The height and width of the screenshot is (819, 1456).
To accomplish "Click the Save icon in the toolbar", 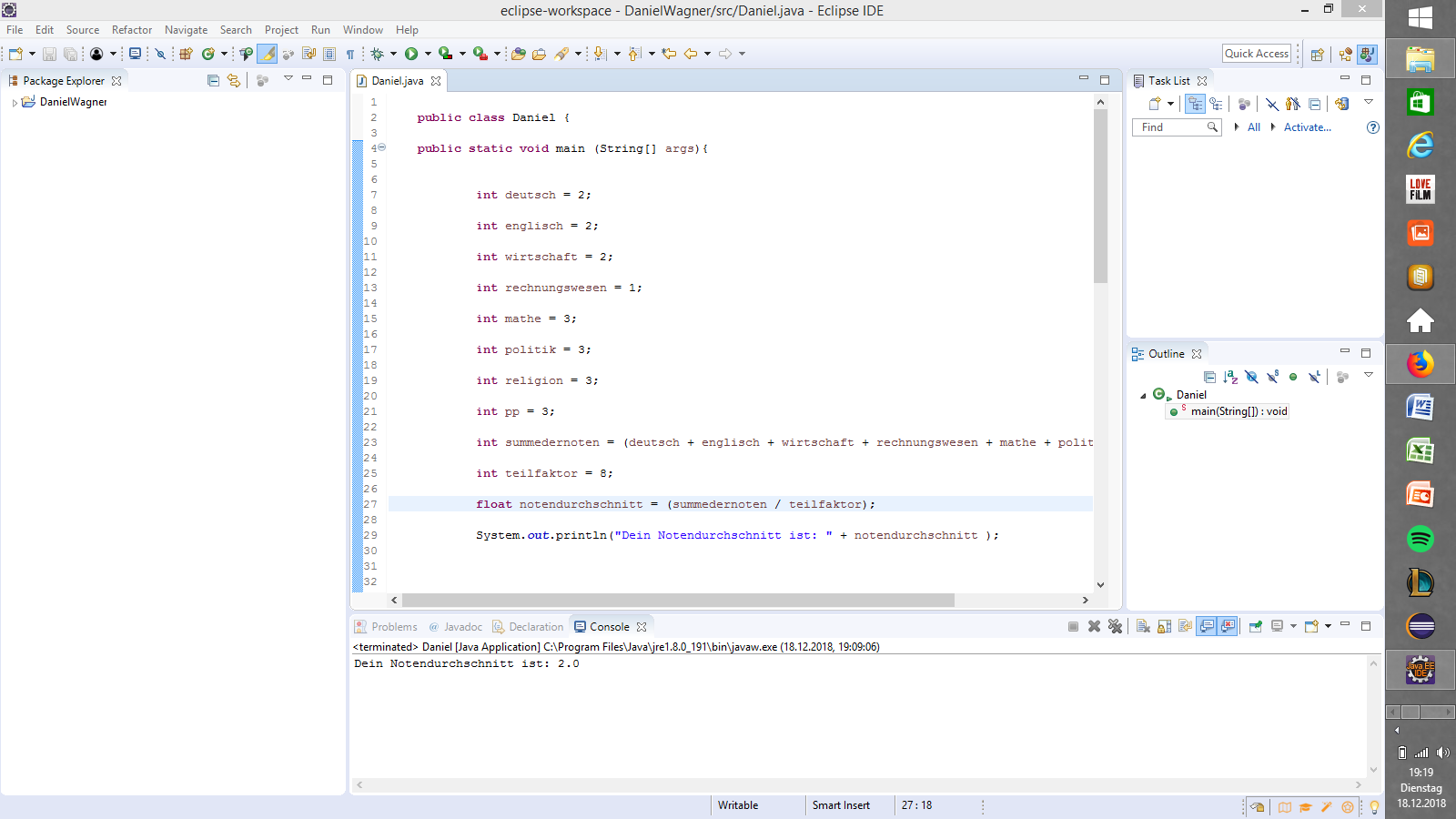I will (x=48, y=54).
